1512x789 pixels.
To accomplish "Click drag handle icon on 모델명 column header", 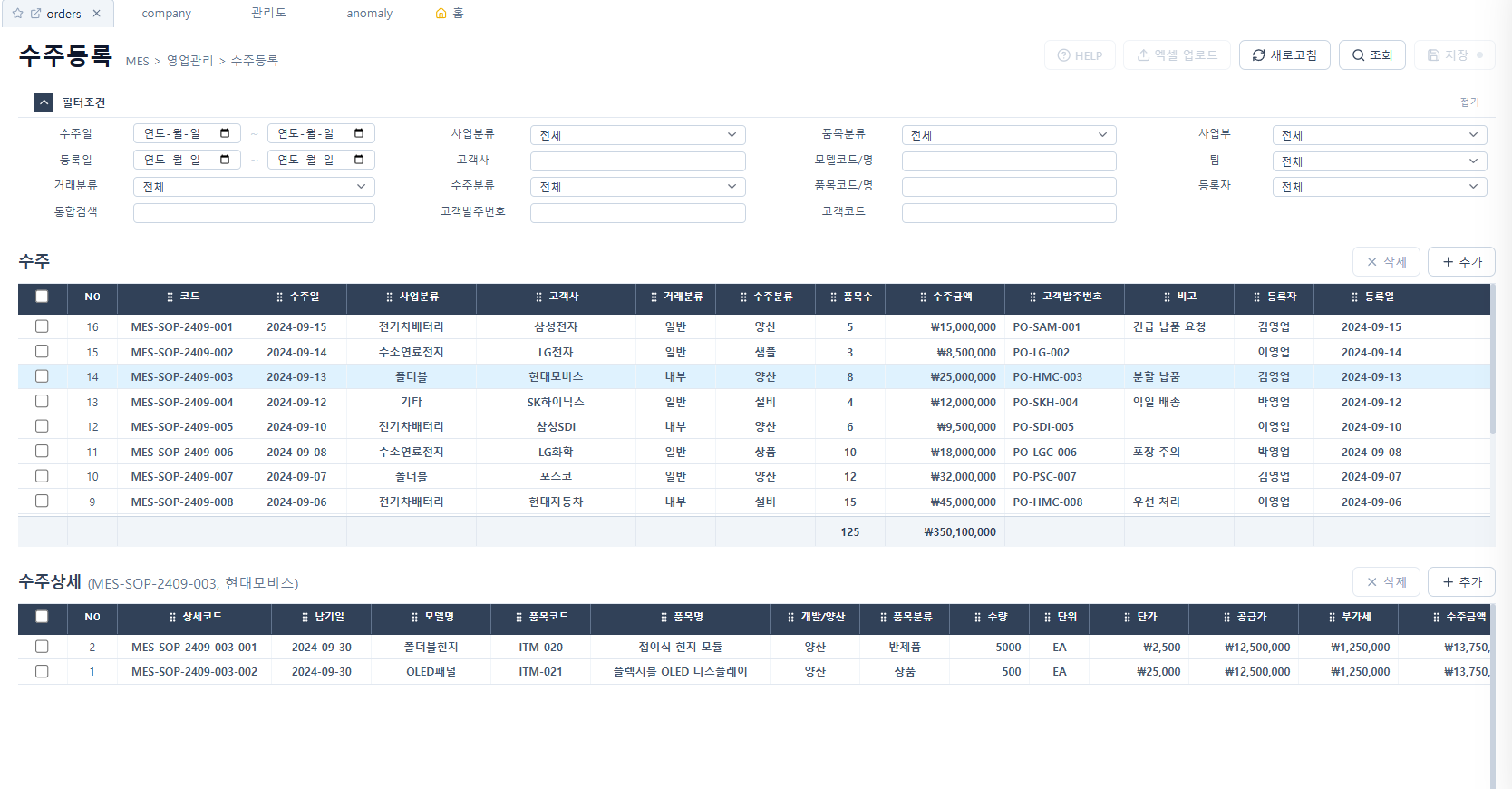I will coord(415,617).
